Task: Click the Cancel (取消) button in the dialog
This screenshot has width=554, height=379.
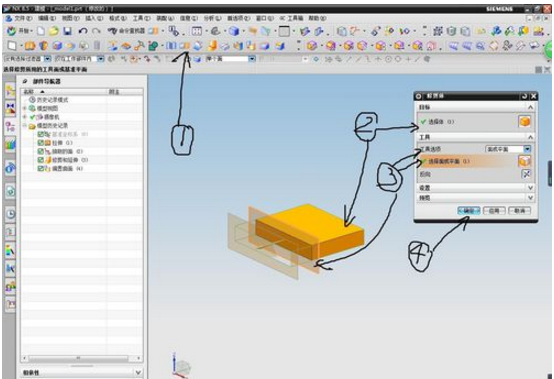Action: click(x=519, y=211)
